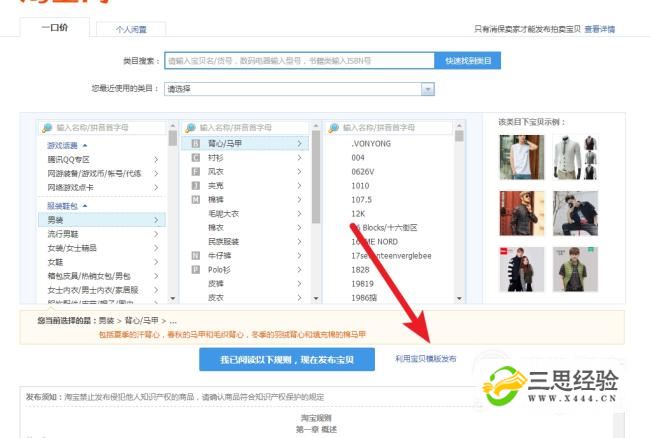Image resolution: width=650 pixels, height=438 pixels.
Task: Click the N letter icon beside 牛仔裤
Action: [197, 255]
